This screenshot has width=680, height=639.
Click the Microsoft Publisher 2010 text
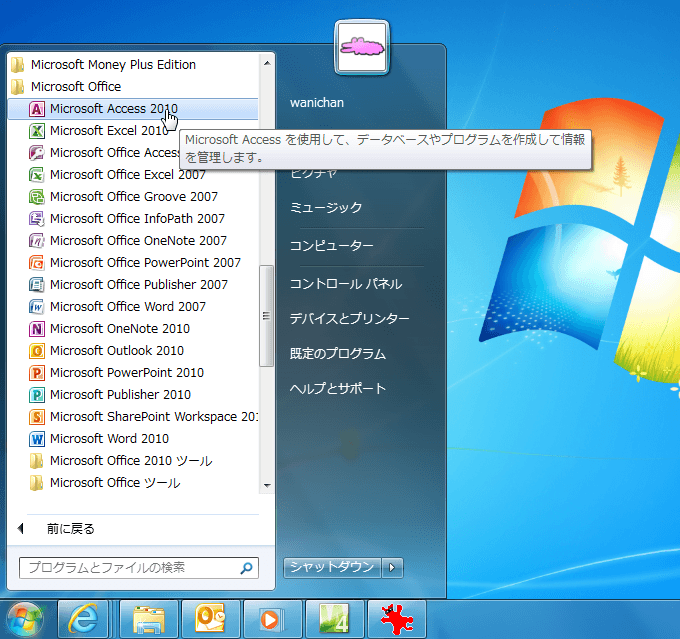(121, 394)
